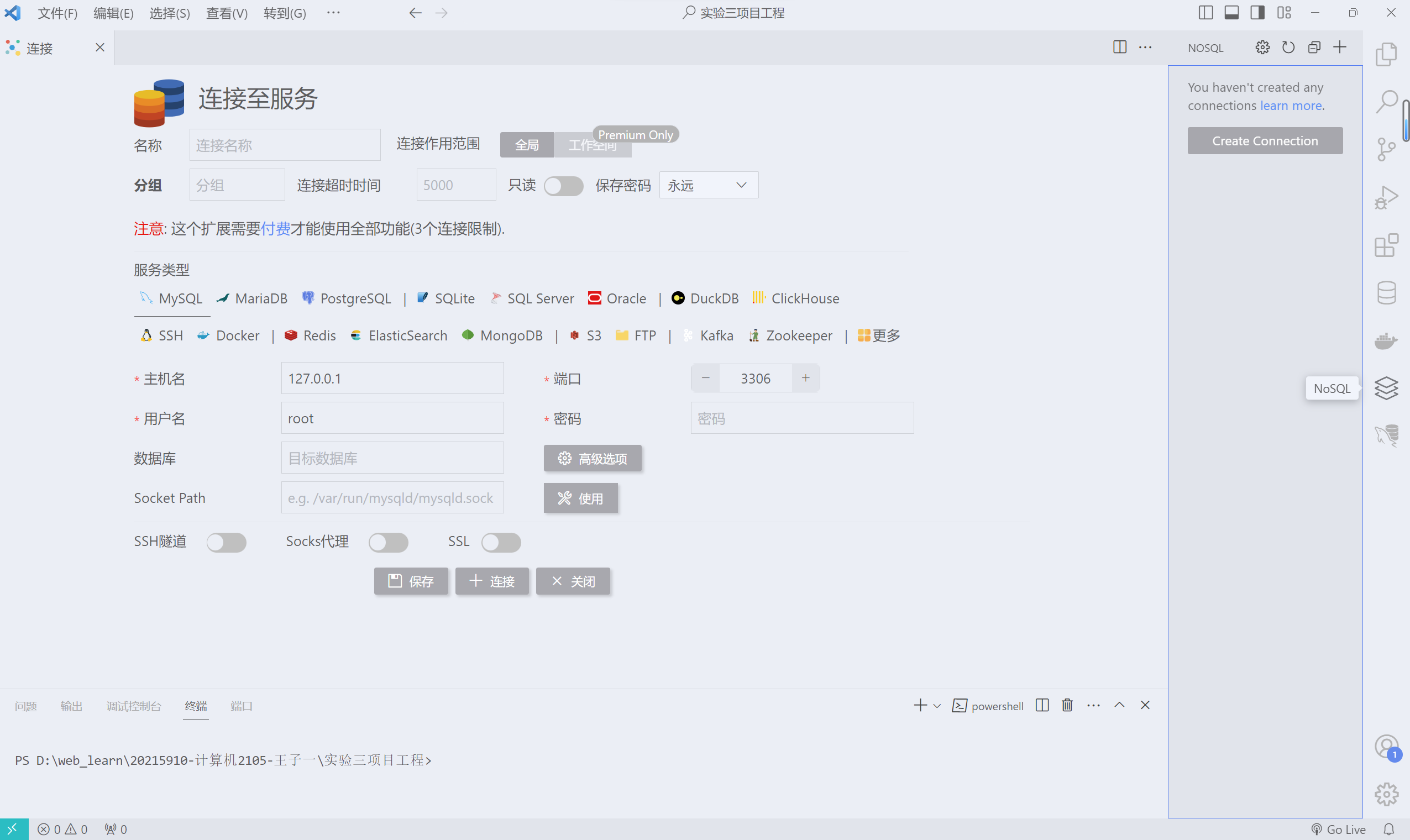Open terminal panel more actions menu
The height and width of the screenshot is (840, 1410).
(1094, 705)
